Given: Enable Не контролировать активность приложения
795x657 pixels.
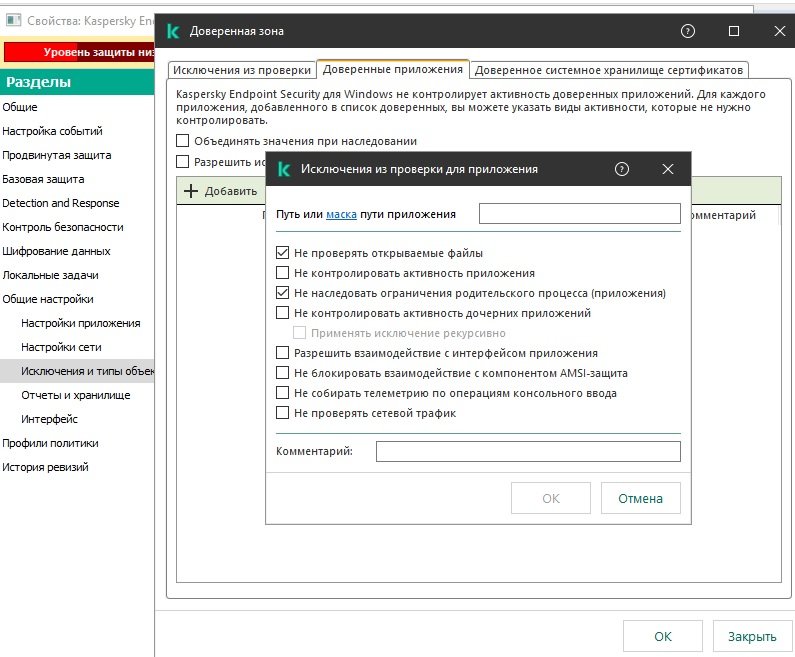Looking at the screenshot, I should (x=282, y=273).
